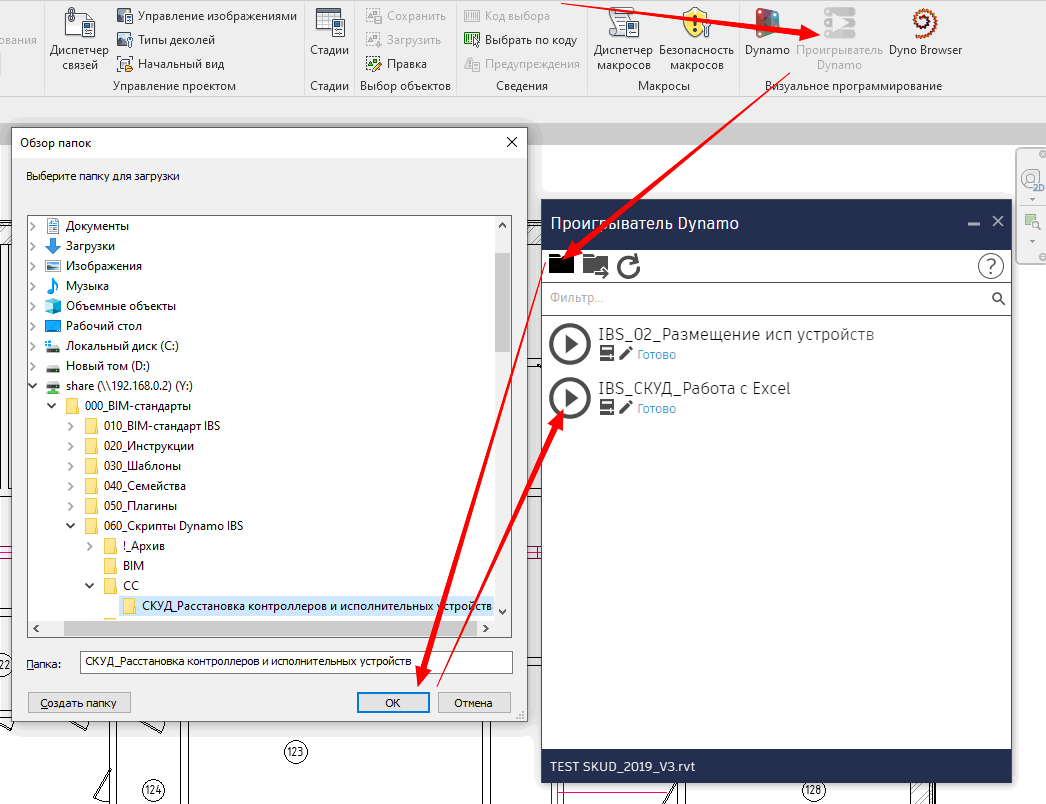1046x804 pixels.
Task: Click the open folder location icon in Dynamo Player
Action: tap(595, 266)
